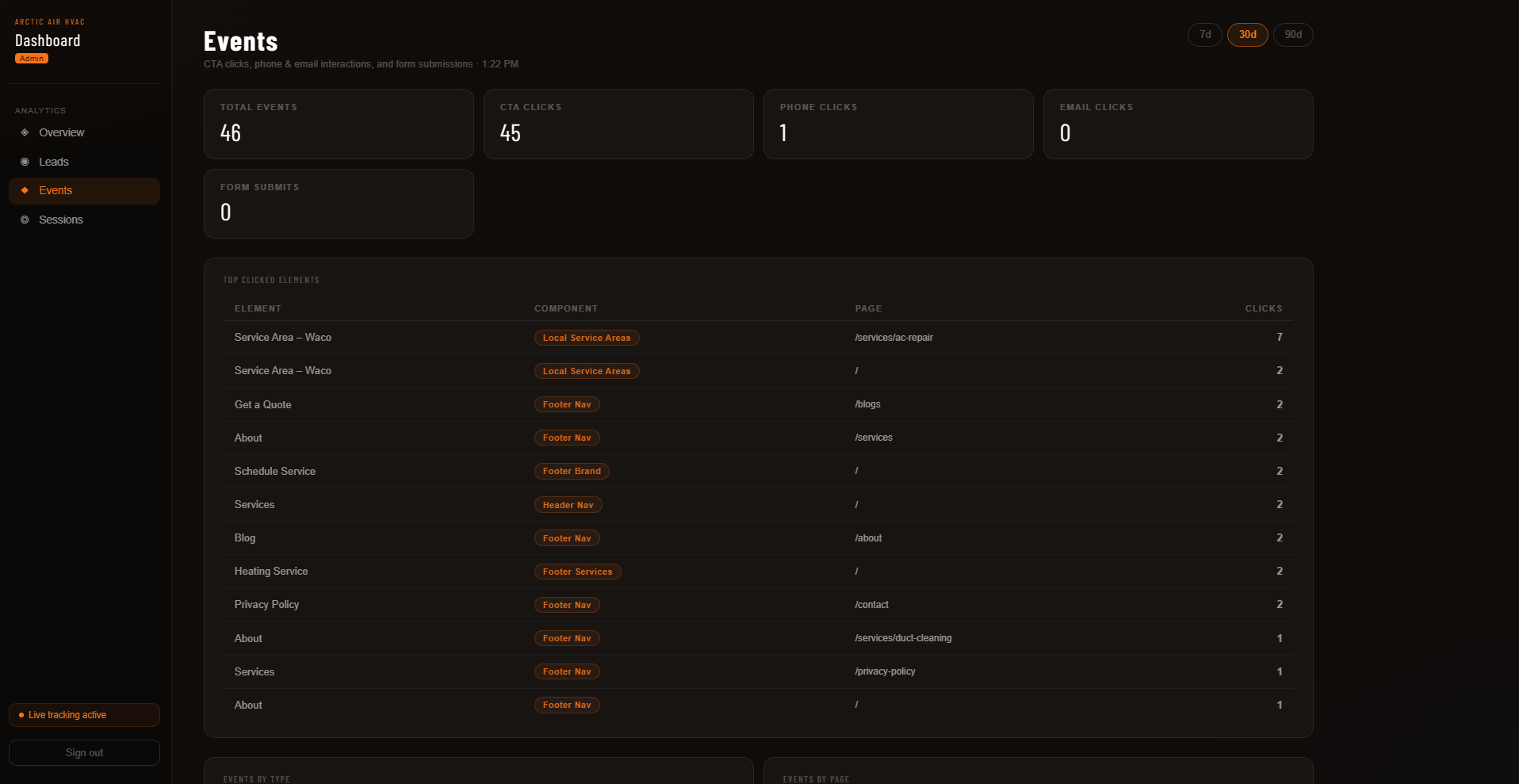Open the Leads page
This screenshot has height=784, width=1519.
click(x=54, y=162)
